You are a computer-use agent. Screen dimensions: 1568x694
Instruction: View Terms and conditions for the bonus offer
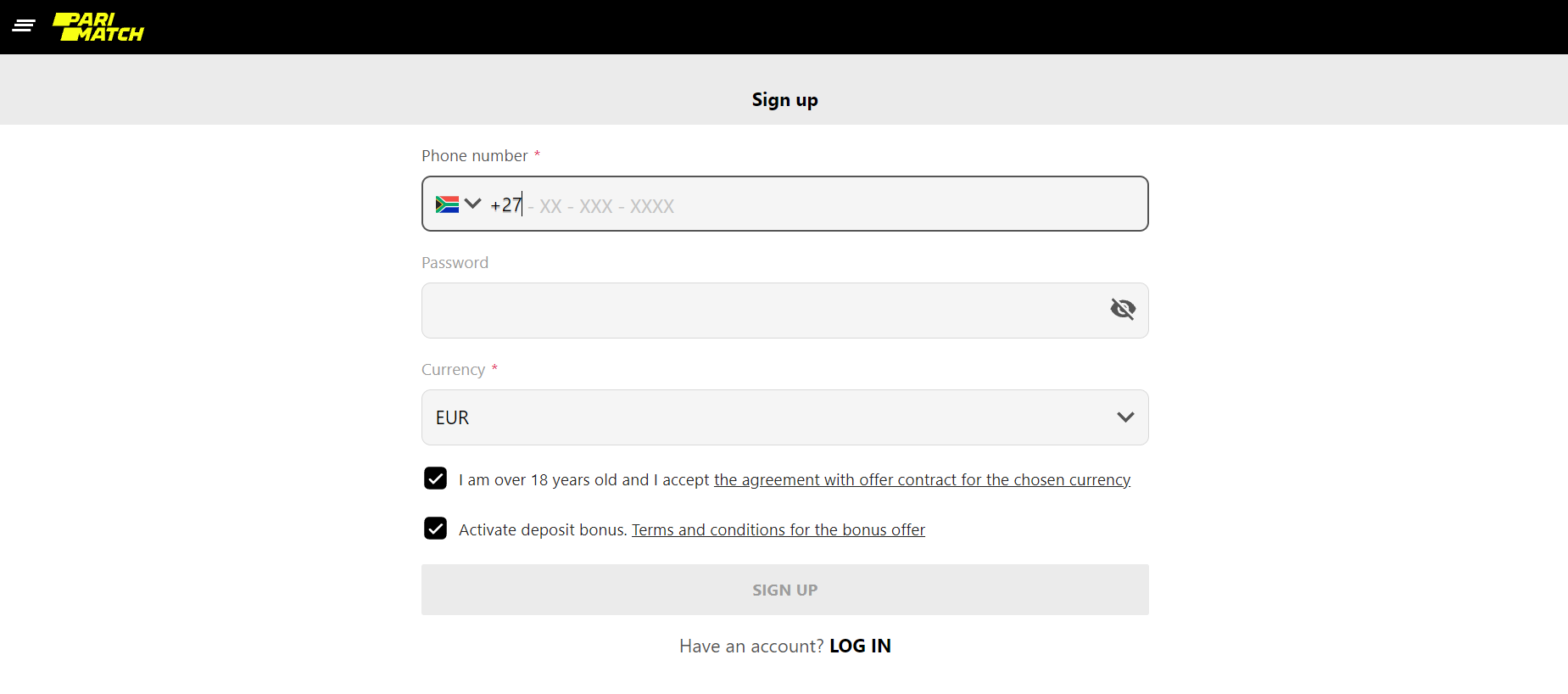point(778,529)
